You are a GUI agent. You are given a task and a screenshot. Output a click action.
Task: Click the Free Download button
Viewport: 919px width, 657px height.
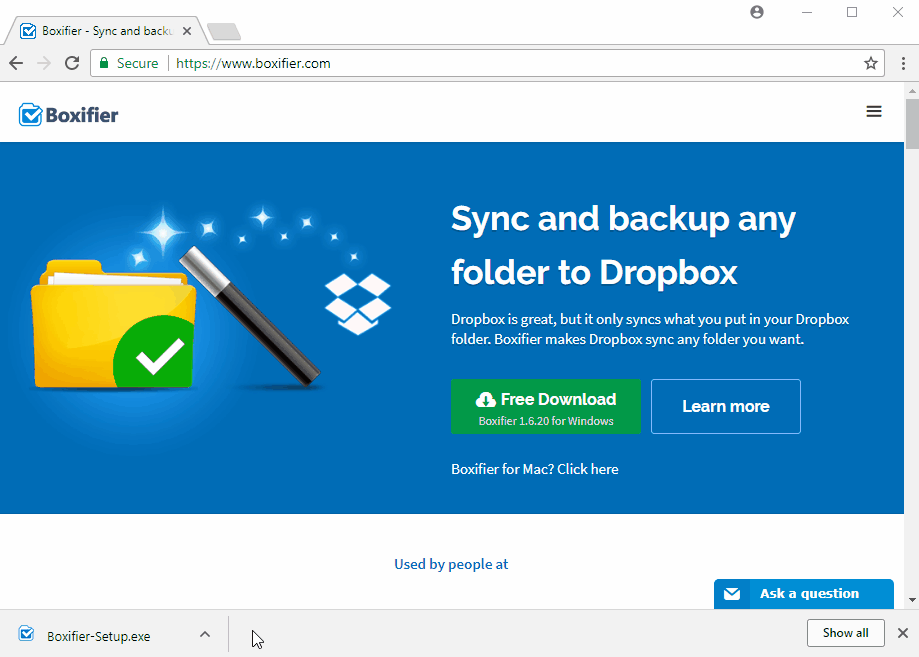pyautogui.click(x=546, y=407)
